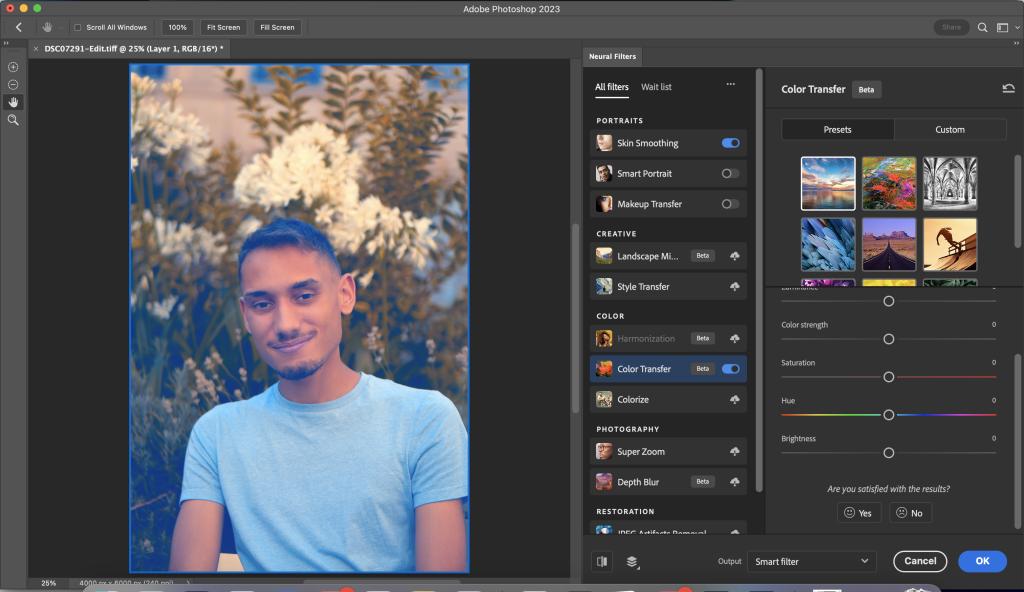Viewport: 1024px width, 592px height.
Task: Open the status bar document info chevron
Action: click(188, 583)
